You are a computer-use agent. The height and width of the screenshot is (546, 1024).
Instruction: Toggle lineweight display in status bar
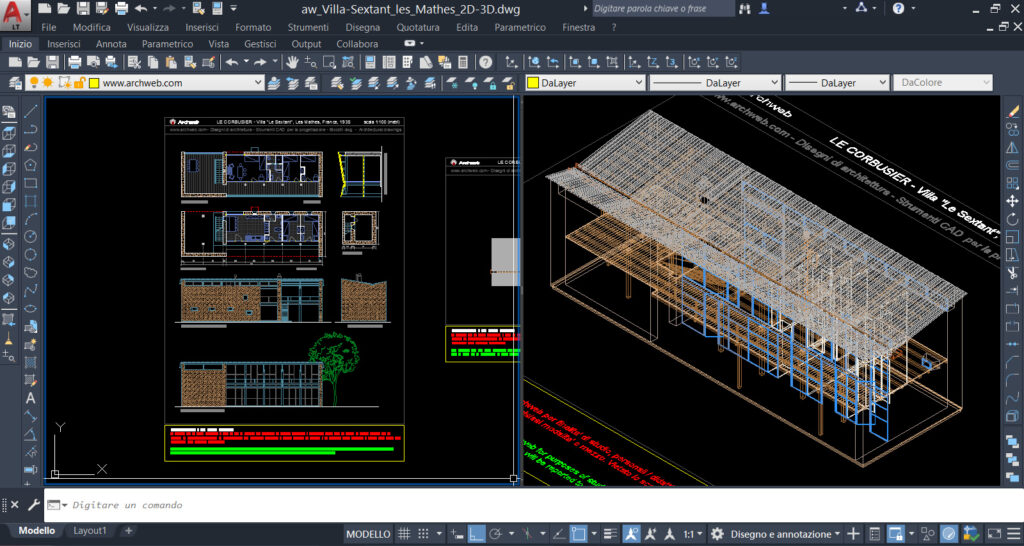tap(610, 534)
